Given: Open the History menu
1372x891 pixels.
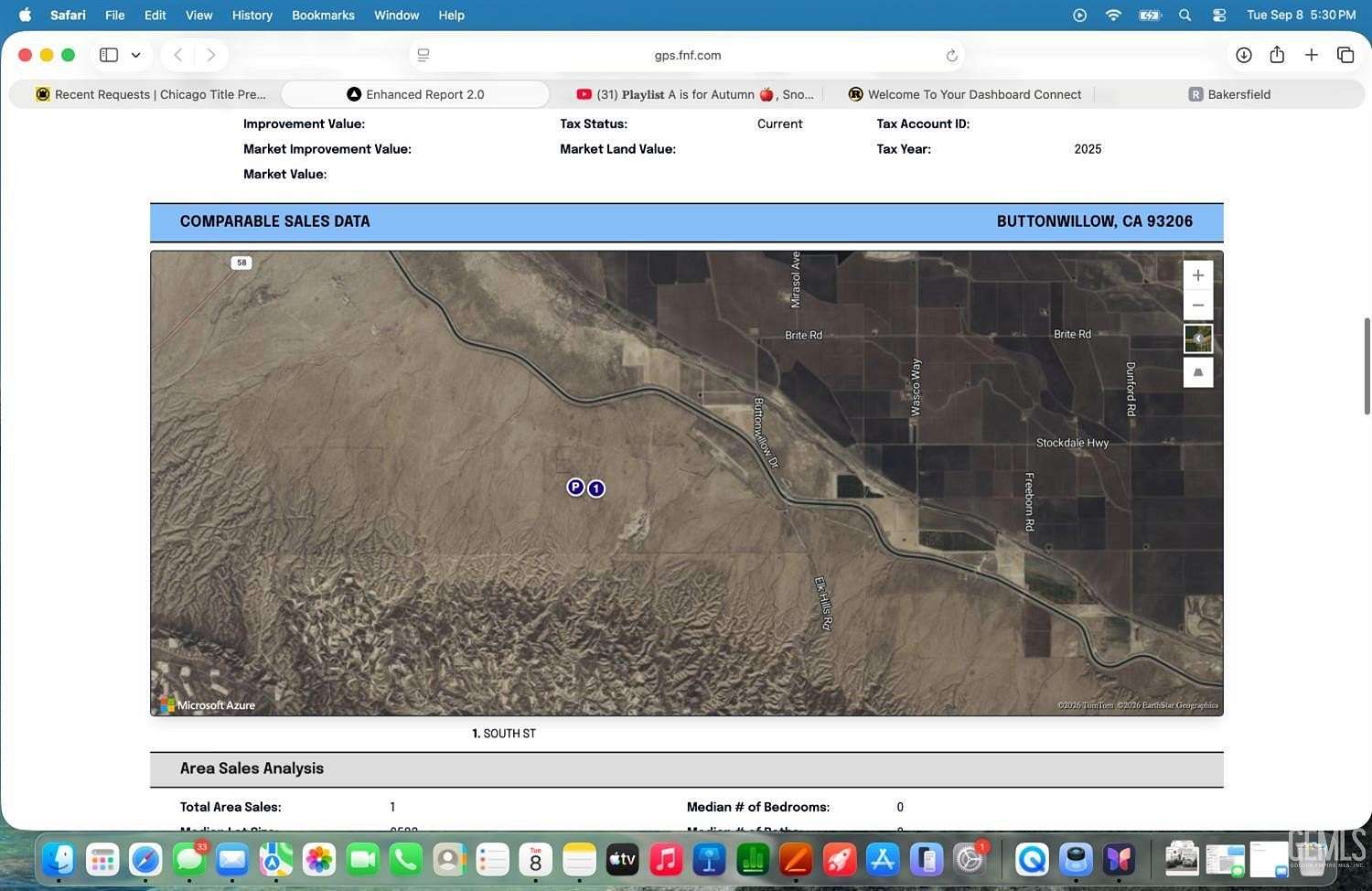Looking at the screenshot, I should (x=252, y=15).
